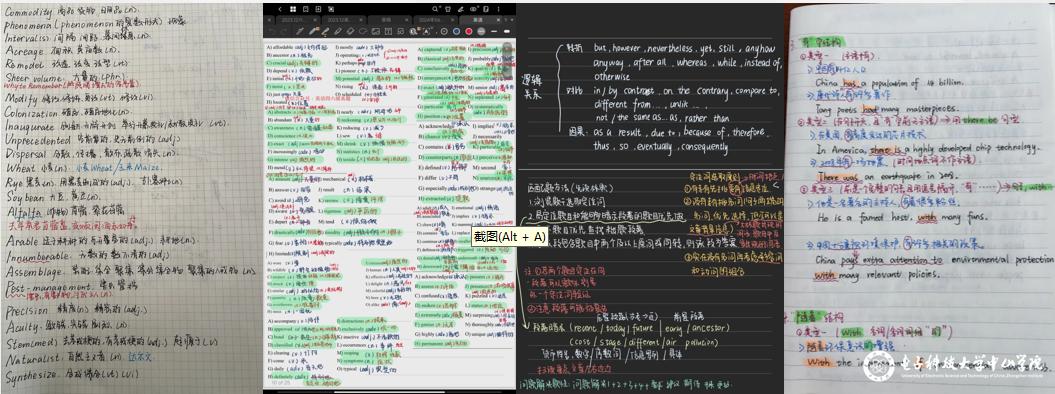Pick the blue pen color swatch
Image resolution: width=1055 pixels, height=394 pixels.
pyautogui.click(x=456, y=31)
